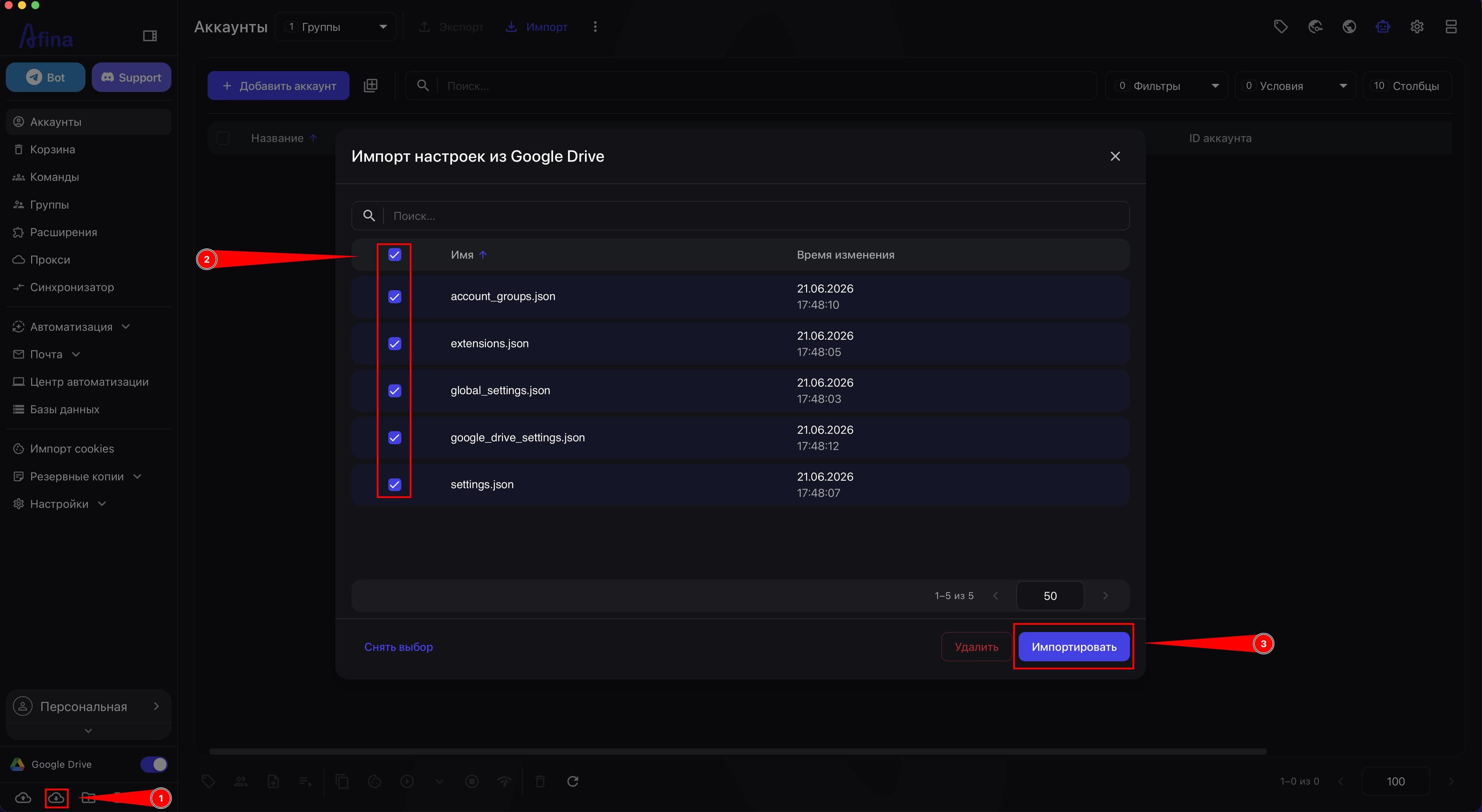Click the bulk add accounts icon
Viewport: 1482px width, 812px height.
(x=371, y=86)
